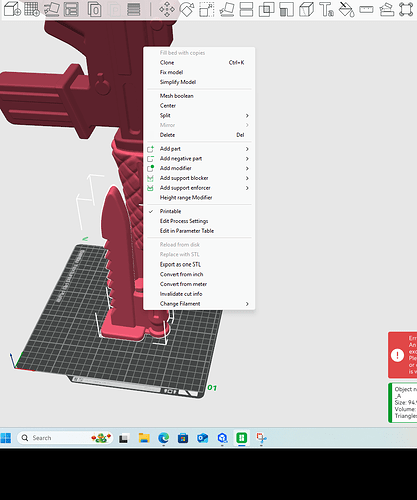Screen dimensions: 417x500
Task: Select the Rotate tool
Action: tap(187, 9)
